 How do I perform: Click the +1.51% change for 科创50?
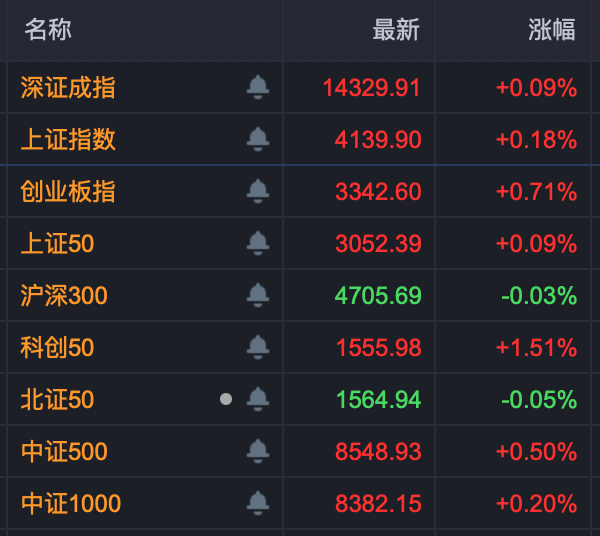coord(536,348)
